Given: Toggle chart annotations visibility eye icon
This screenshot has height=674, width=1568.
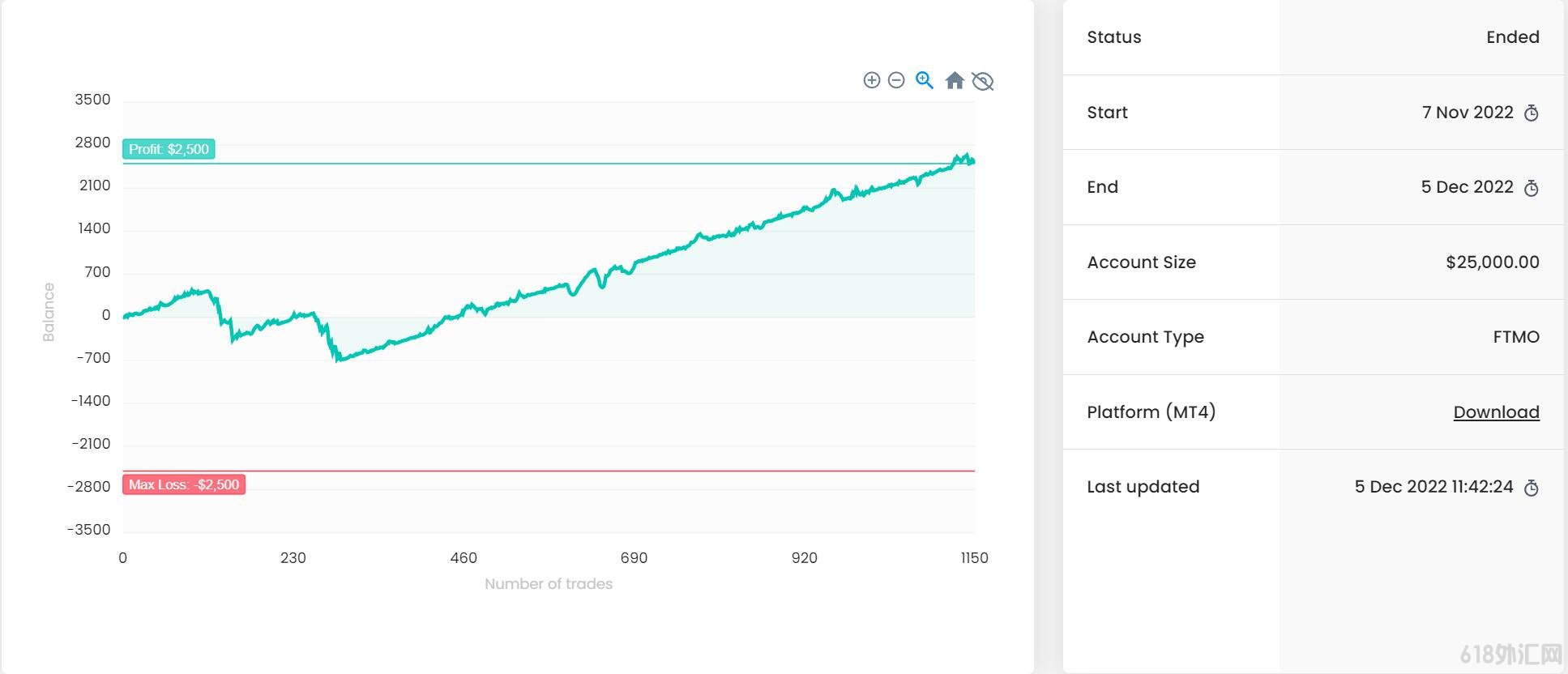Looking at the screenshot, I should click(983, 81).
